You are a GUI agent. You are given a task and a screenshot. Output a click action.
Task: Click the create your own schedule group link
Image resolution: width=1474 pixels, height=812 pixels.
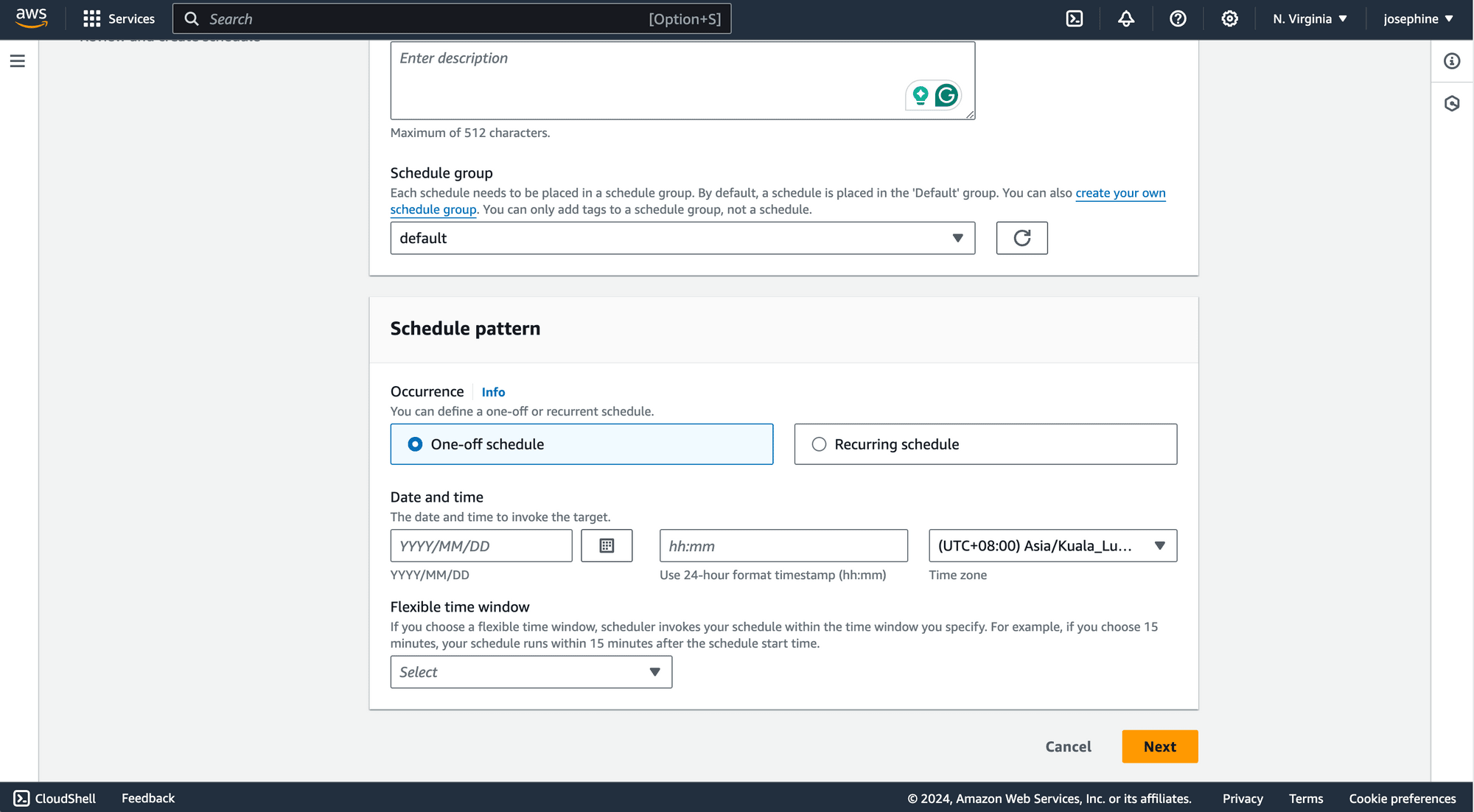click(x=777, y=201)
